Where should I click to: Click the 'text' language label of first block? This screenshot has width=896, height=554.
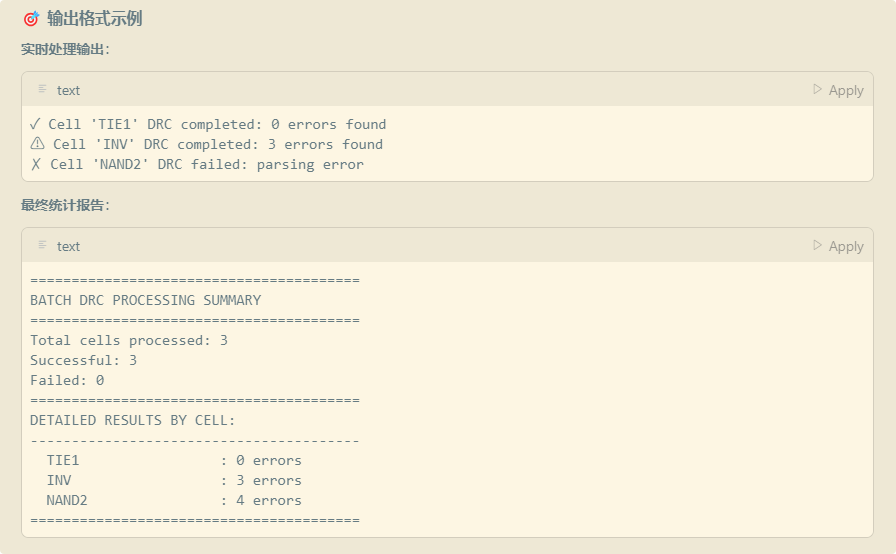pyautogui.click(x=69, y=90)
